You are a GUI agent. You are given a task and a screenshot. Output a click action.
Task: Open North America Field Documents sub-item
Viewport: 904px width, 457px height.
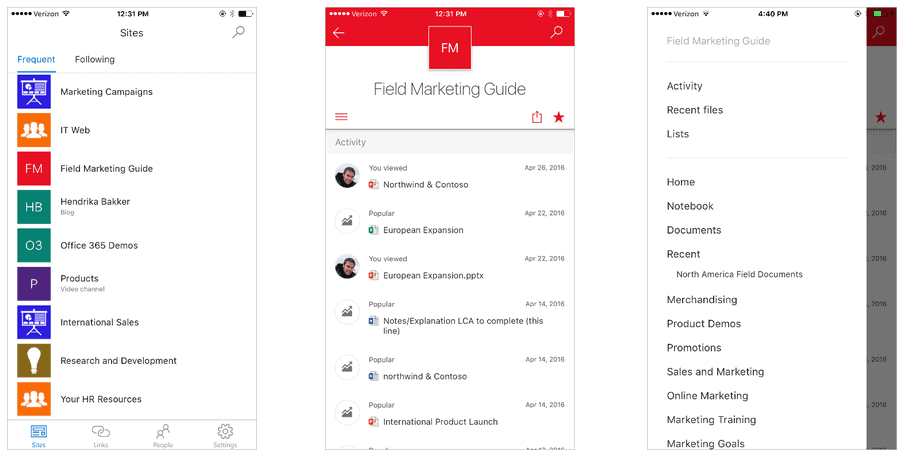(739, 274)
